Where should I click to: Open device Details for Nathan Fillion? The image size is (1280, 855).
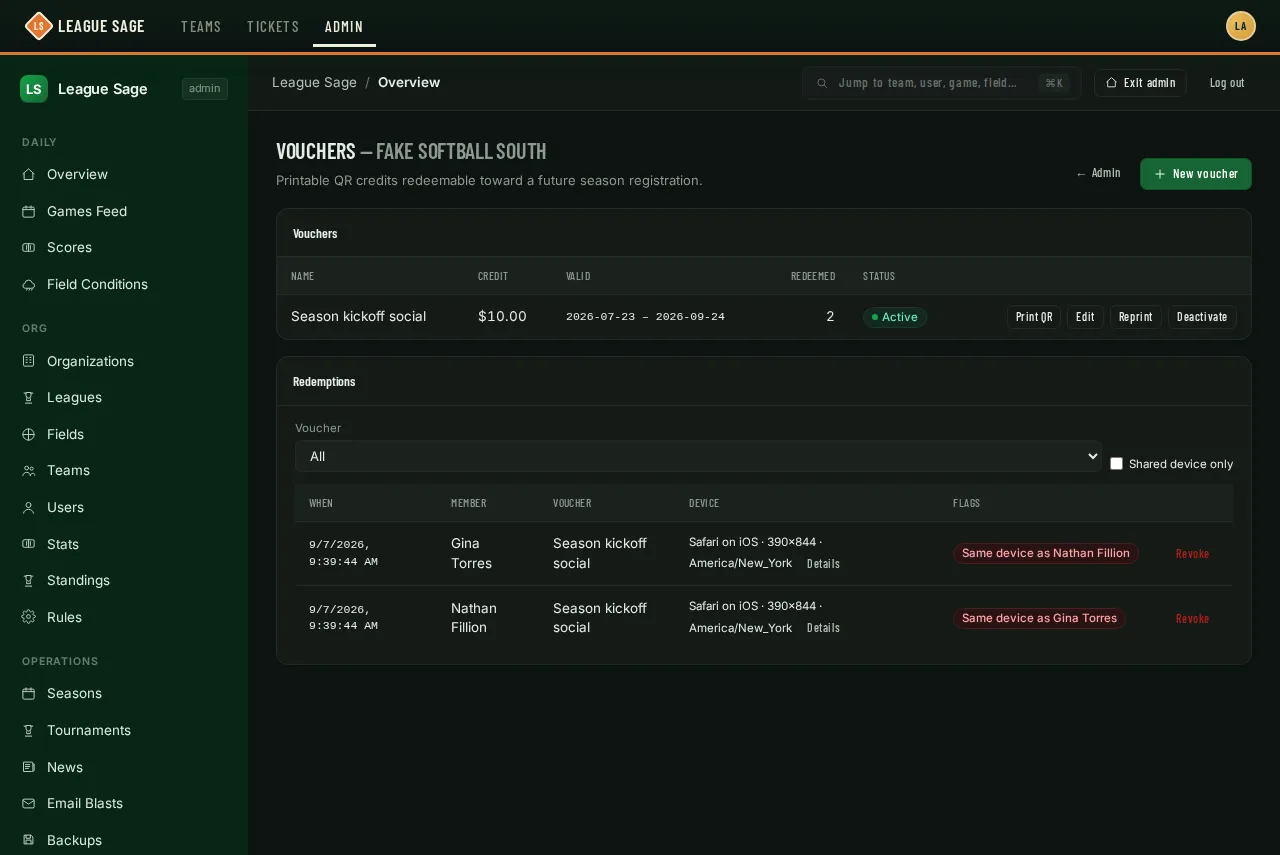click(823, 628)
